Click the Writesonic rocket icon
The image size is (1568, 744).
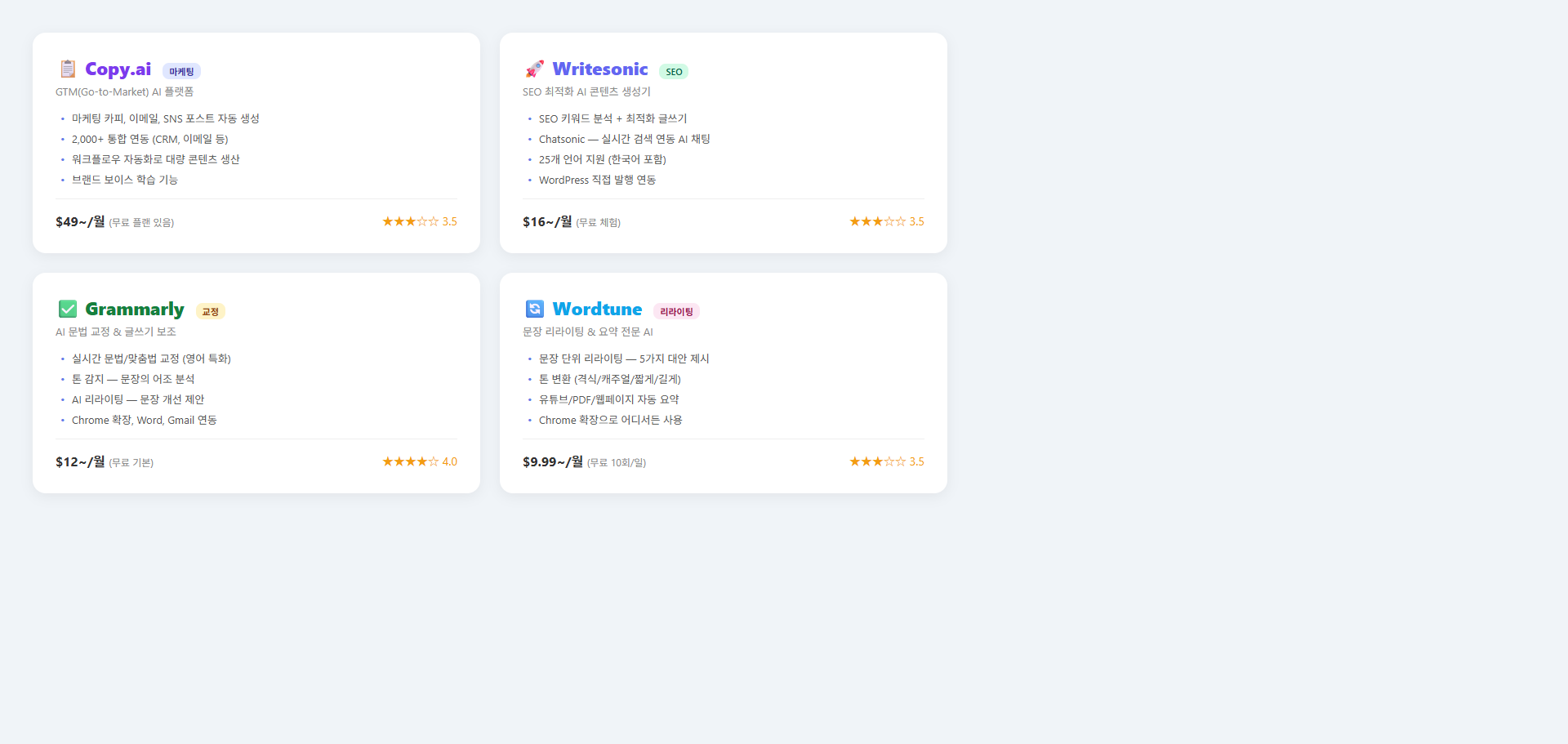click(x=535, y=69)
